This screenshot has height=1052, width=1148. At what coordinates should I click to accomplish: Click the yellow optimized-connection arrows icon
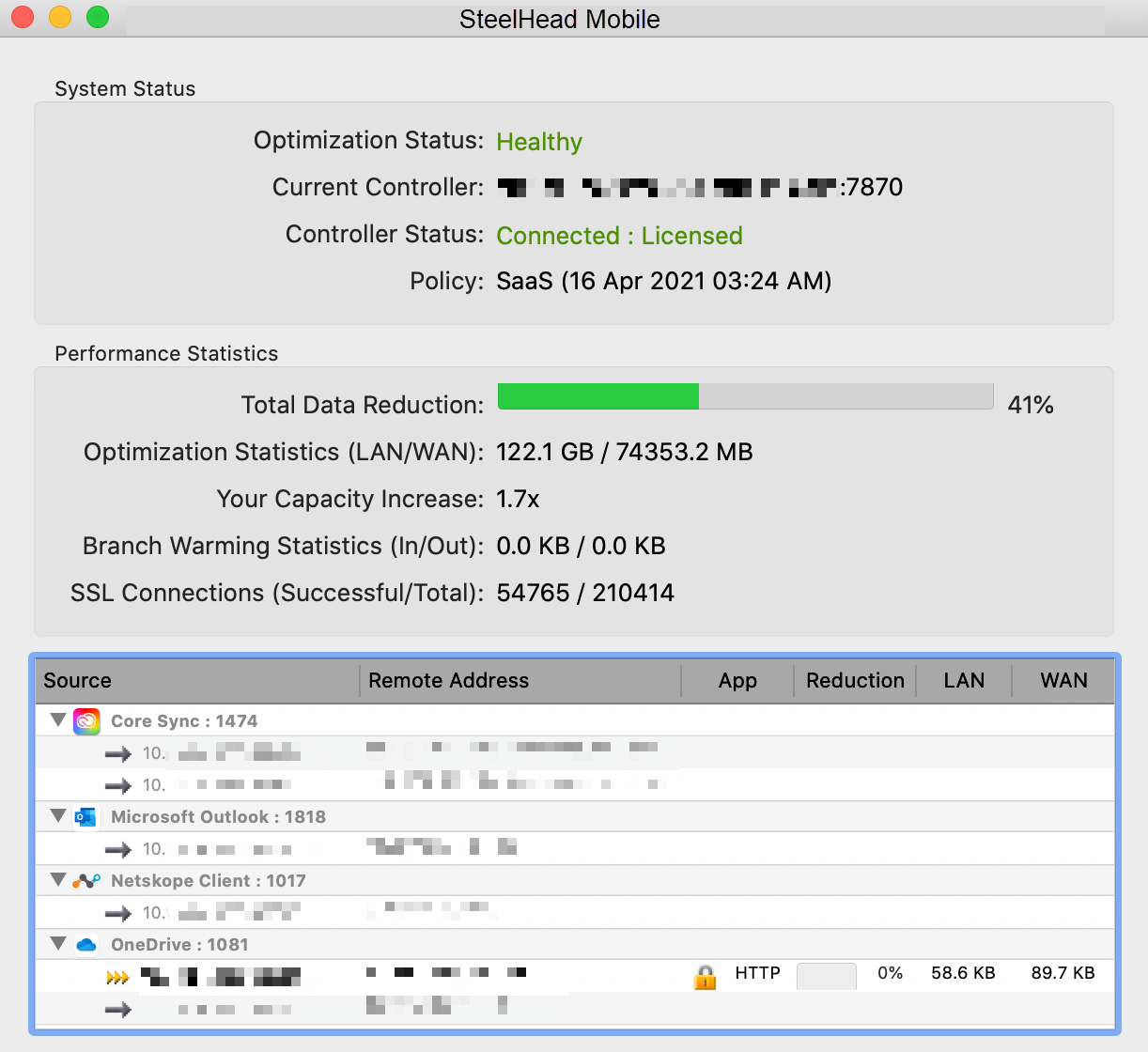[117, 978]
